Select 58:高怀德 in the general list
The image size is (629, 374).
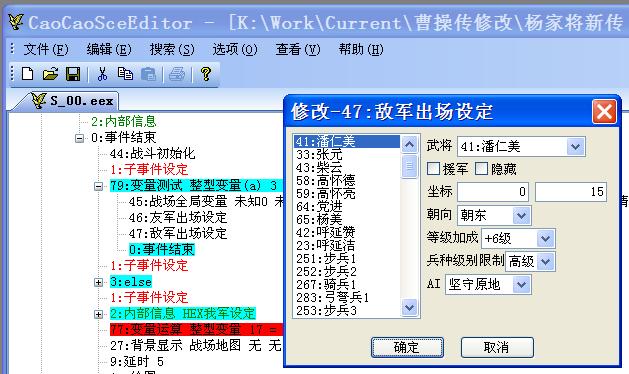click(326, 181)
